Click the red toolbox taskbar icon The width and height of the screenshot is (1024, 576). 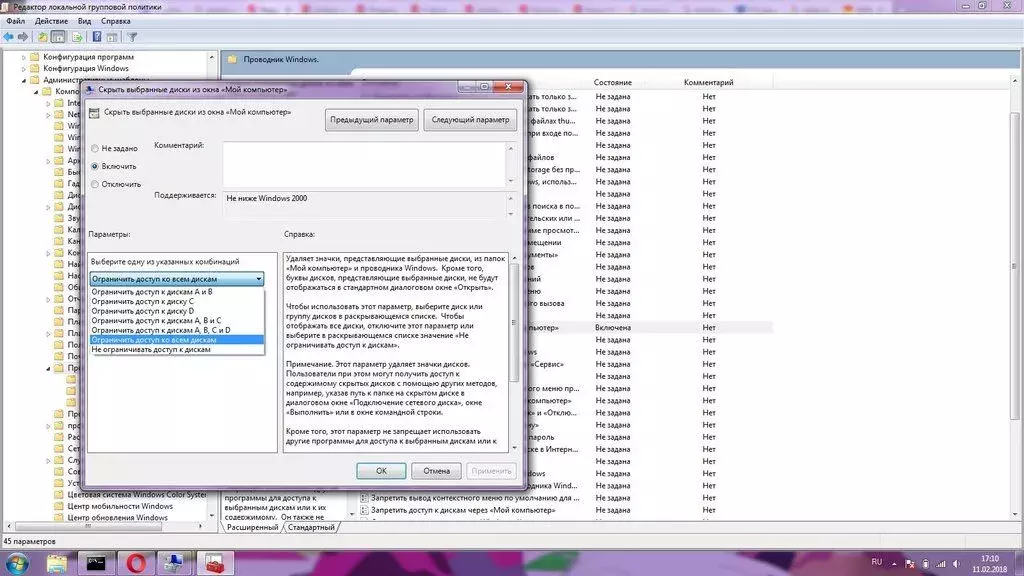[215, 563]
